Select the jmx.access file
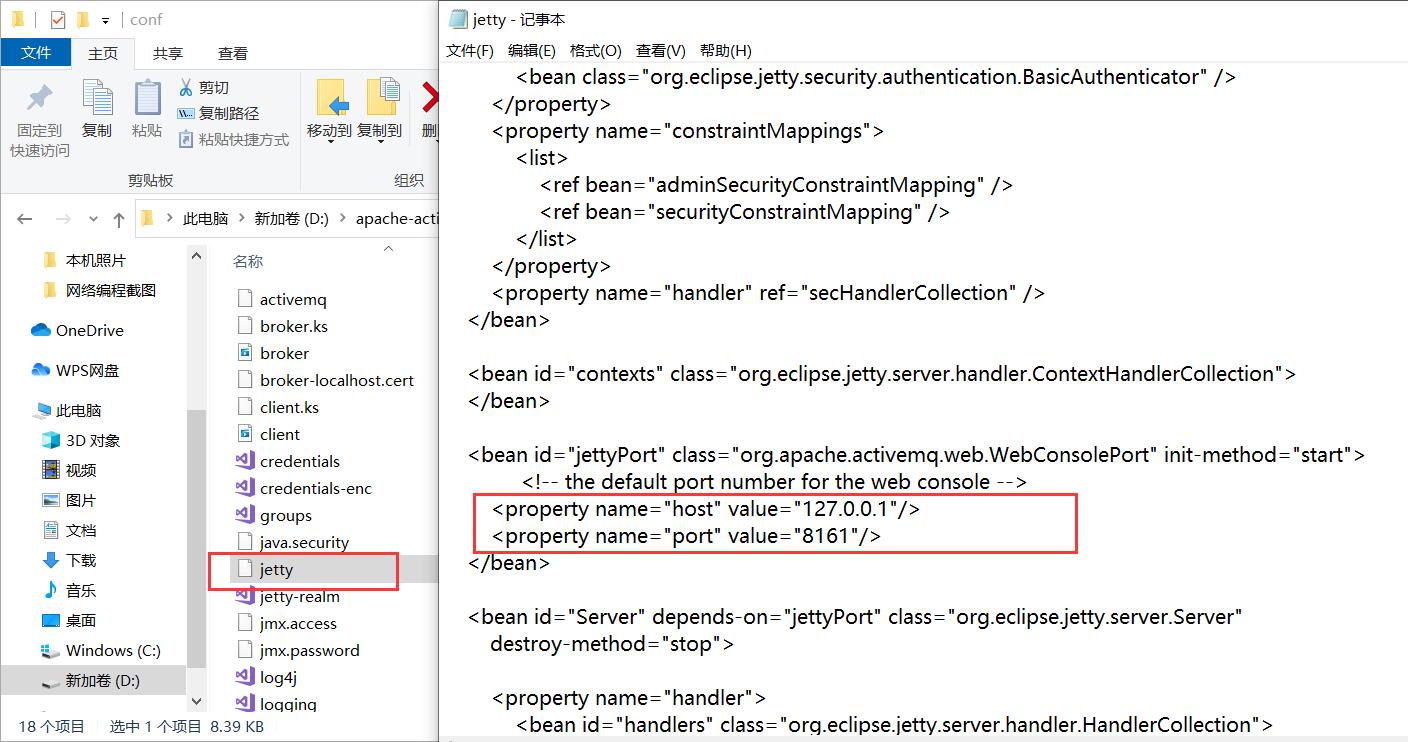 (287, 623)
